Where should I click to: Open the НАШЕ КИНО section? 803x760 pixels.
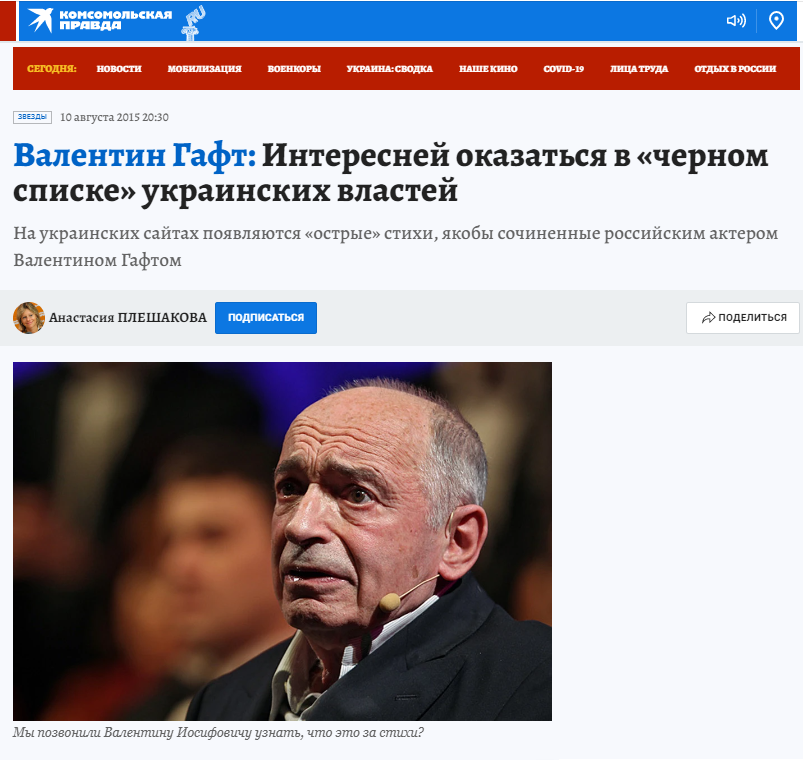click(488, 69)
